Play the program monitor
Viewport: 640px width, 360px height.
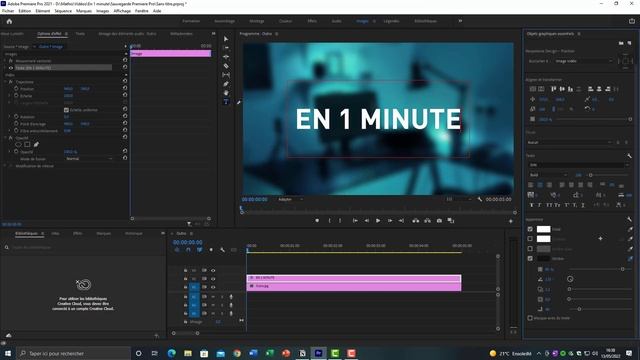point(378,220)
